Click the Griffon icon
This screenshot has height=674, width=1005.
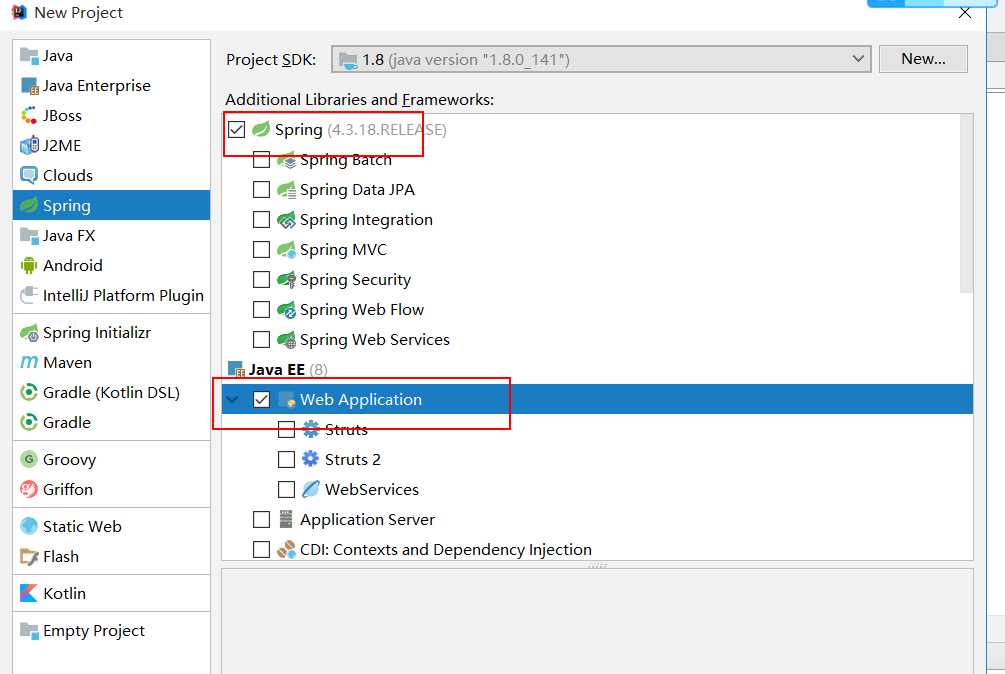[29, 489]
